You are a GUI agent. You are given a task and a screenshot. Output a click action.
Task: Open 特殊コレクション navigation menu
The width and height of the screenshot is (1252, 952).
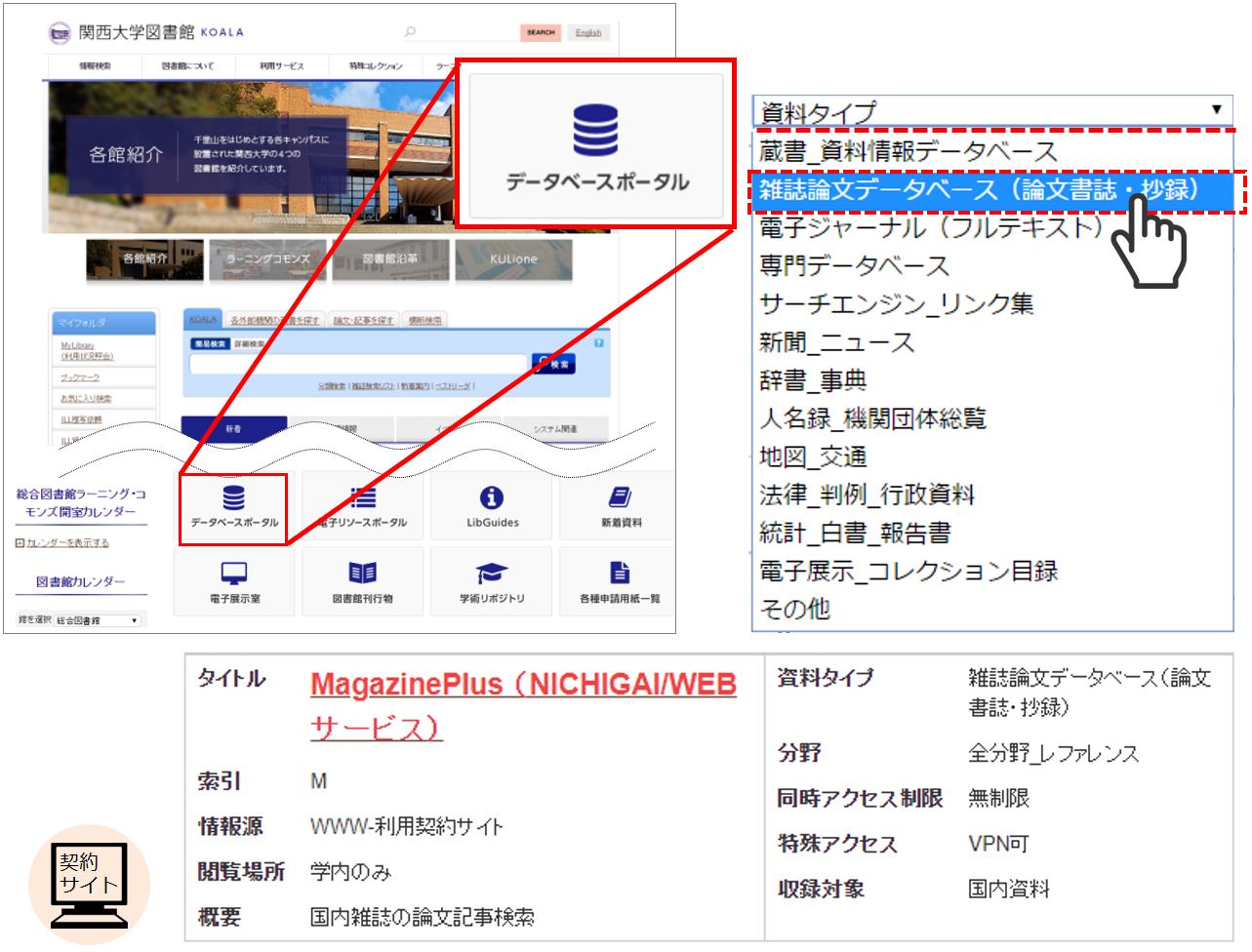[x=376, y=66]
